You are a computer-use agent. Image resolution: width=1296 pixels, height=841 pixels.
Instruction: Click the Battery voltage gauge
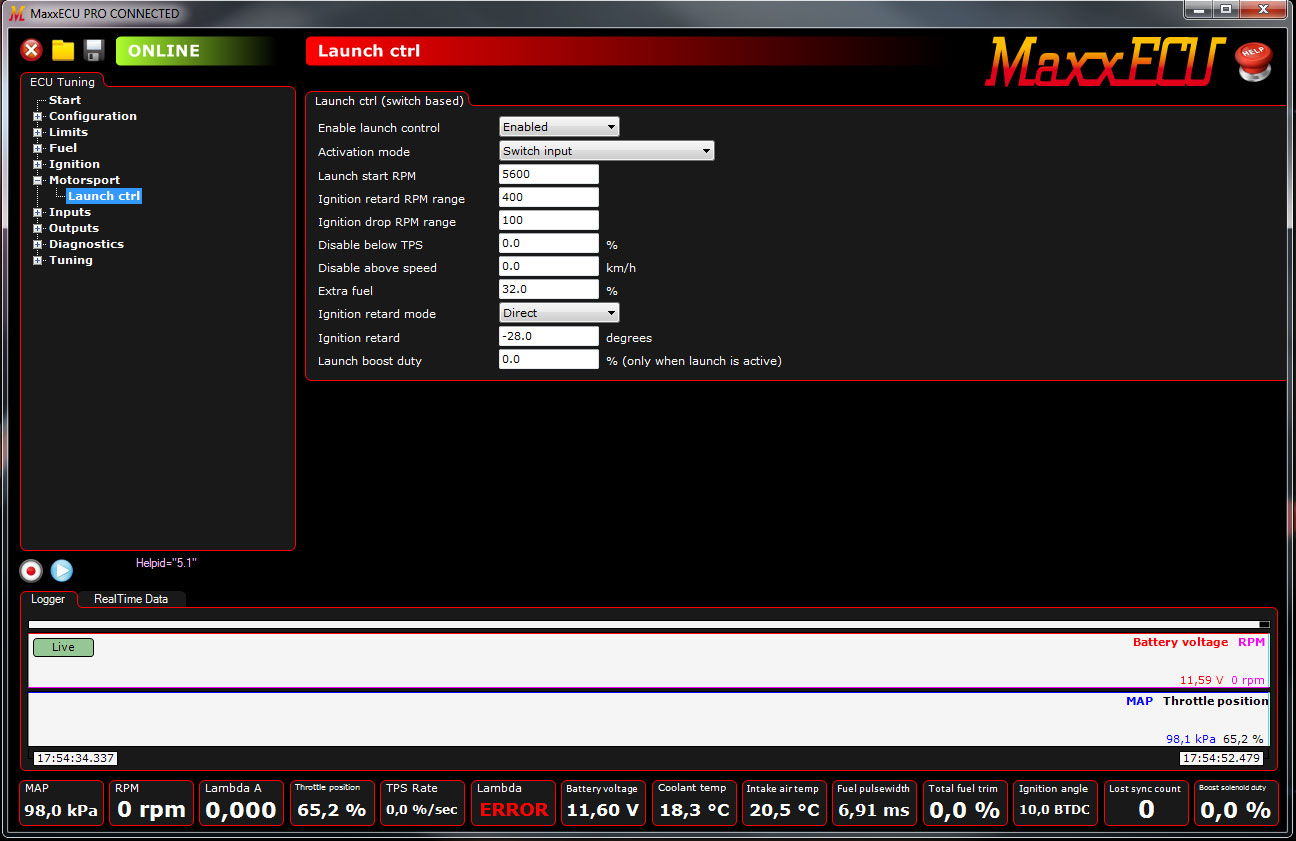click(603, 803)
